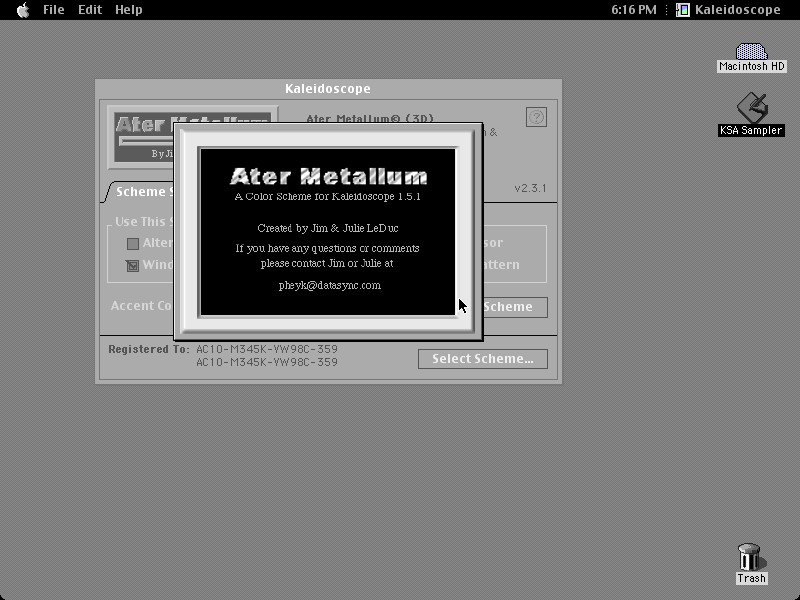The height and width of the screenshot is (600, 800).
Task: Click the menu bar clock
Action: (634, 10)
